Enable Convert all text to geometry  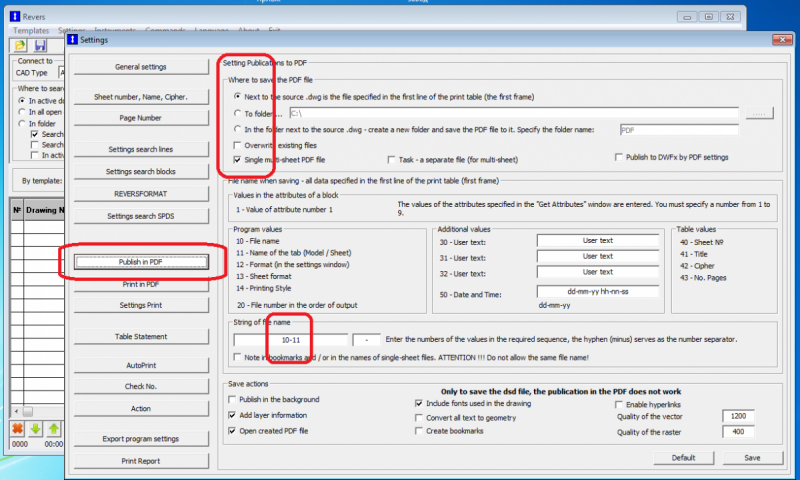click(x=419, y=418)
